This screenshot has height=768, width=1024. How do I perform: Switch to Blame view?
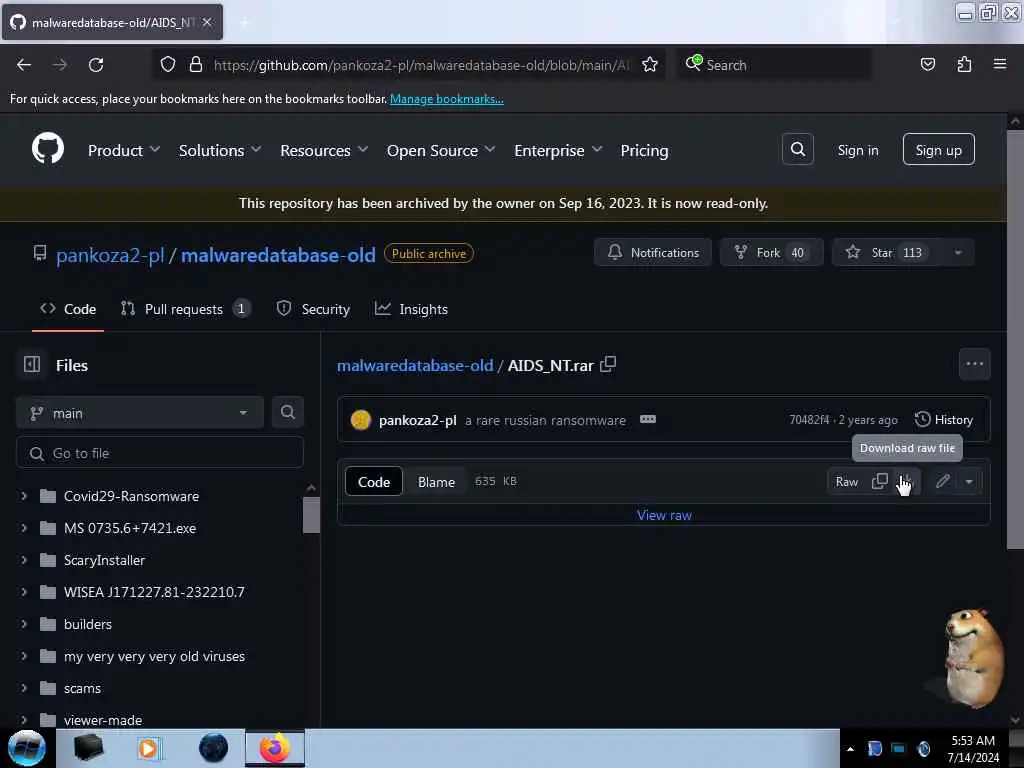point(436,482)
